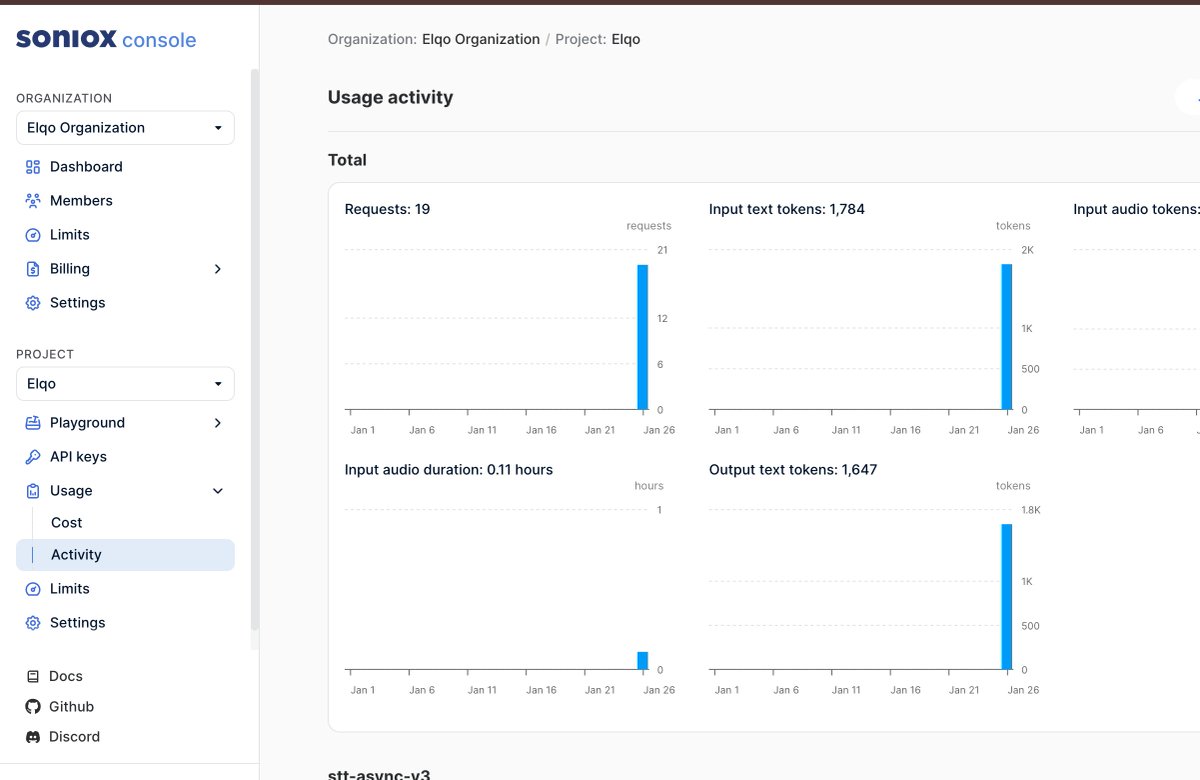Click "Input audio duration: 0.11 hours" label
The width and height of the screenshot is (1200, 780).
point(449,469)
